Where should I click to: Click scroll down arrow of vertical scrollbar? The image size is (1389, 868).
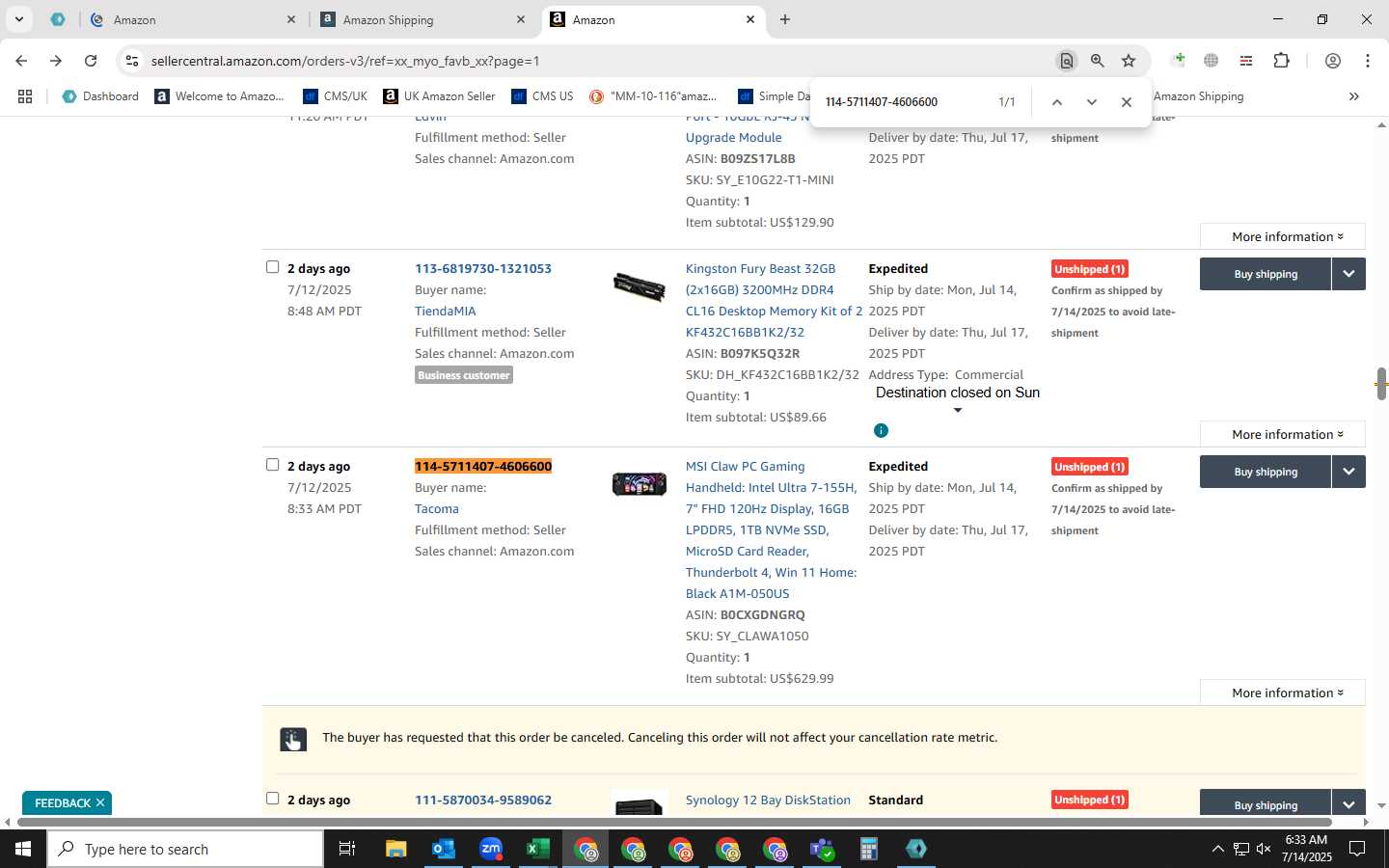1380,805
